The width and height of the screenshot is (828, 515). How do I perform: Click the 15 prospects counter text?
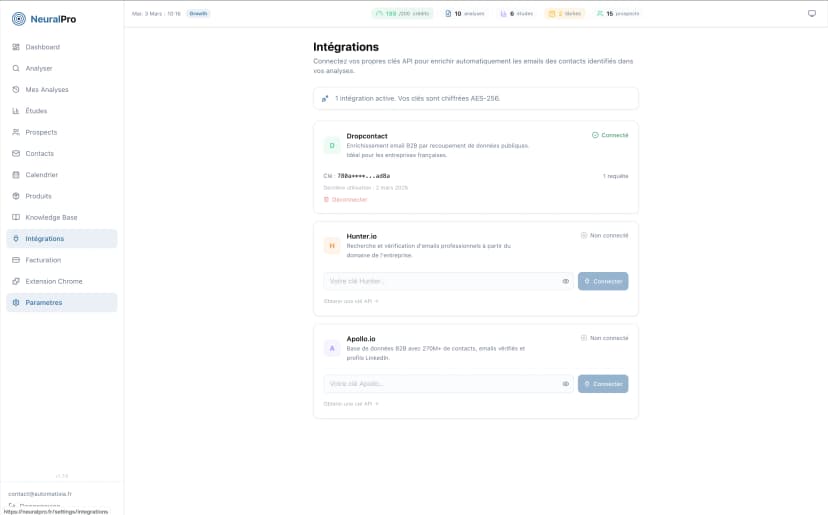[x=623, y=14]
